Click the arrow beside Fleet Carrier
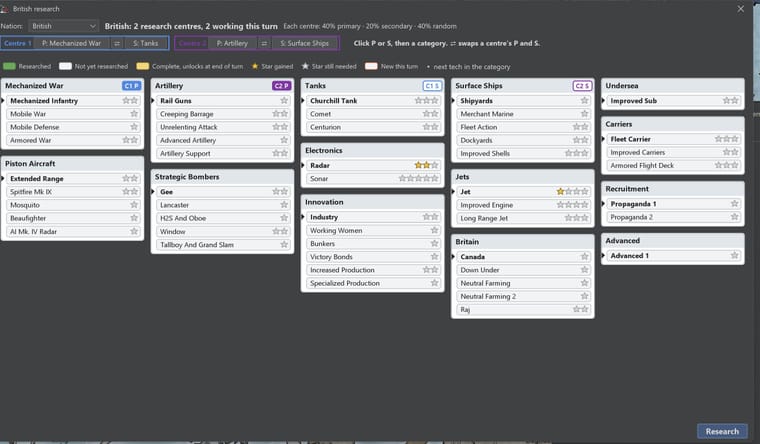Image resolution: width=760 pixels, height=444 pixels. coord(603,139)
